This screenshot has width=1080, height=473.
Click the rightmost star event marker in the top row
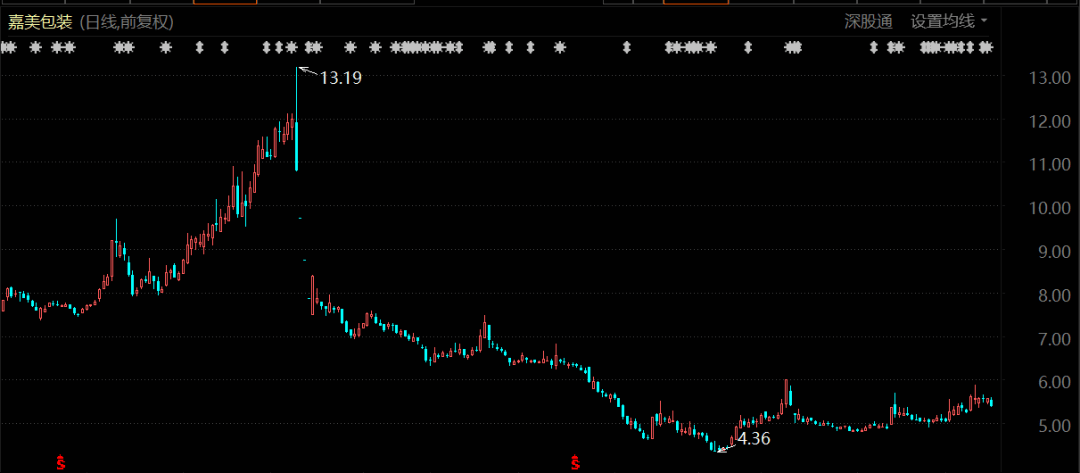(x=986, y=48)
